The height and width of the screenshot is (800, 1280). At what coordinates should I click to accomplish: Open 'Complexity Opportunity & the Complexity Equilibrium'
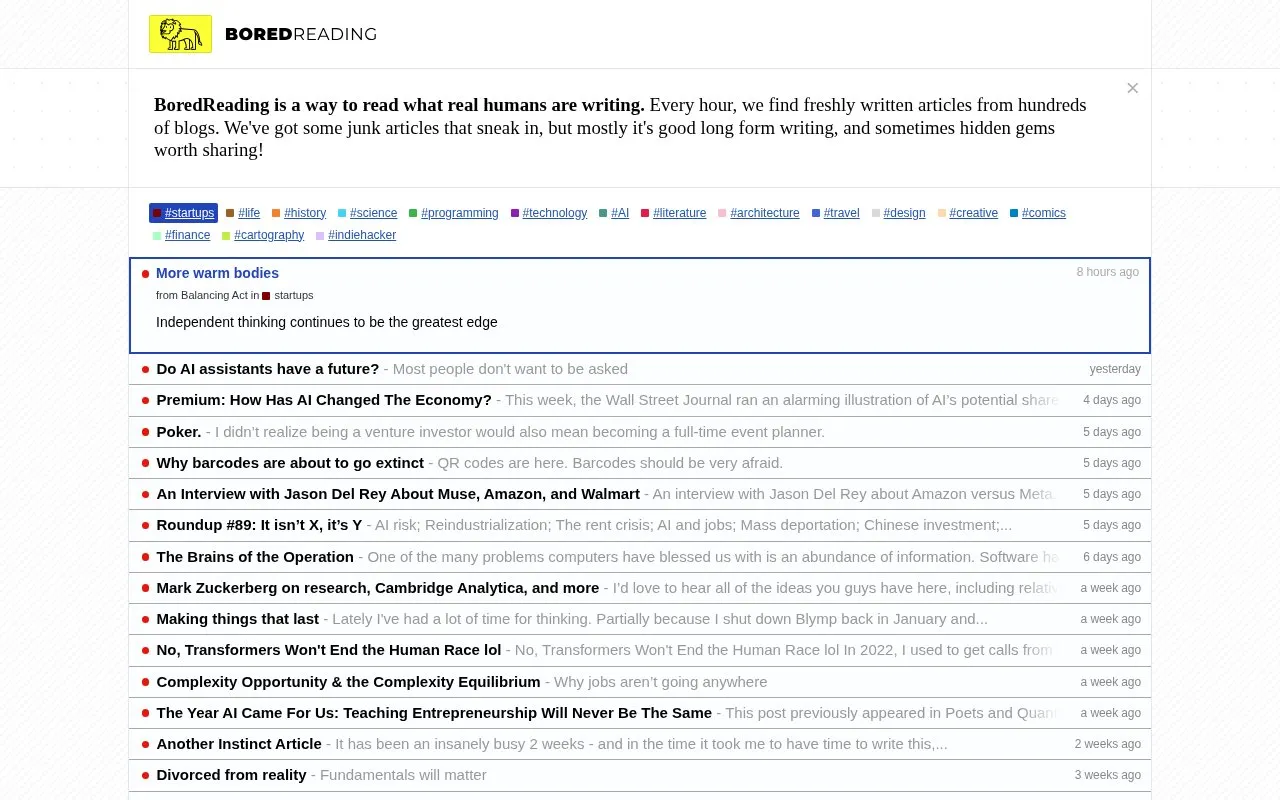(348, 682)
